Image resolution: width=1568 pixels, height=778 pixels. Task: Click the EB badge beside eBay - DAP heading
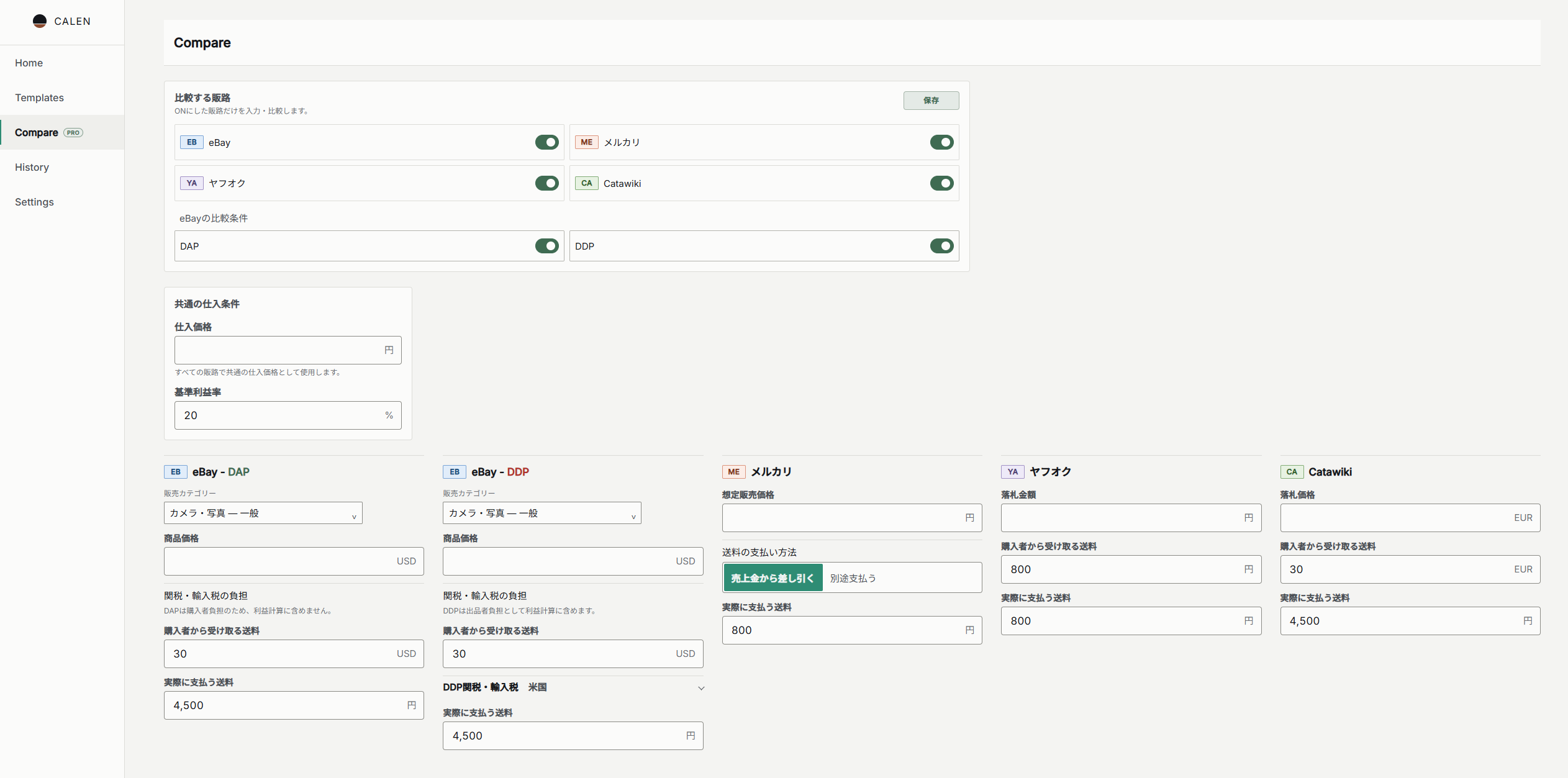tap(176, 472)
